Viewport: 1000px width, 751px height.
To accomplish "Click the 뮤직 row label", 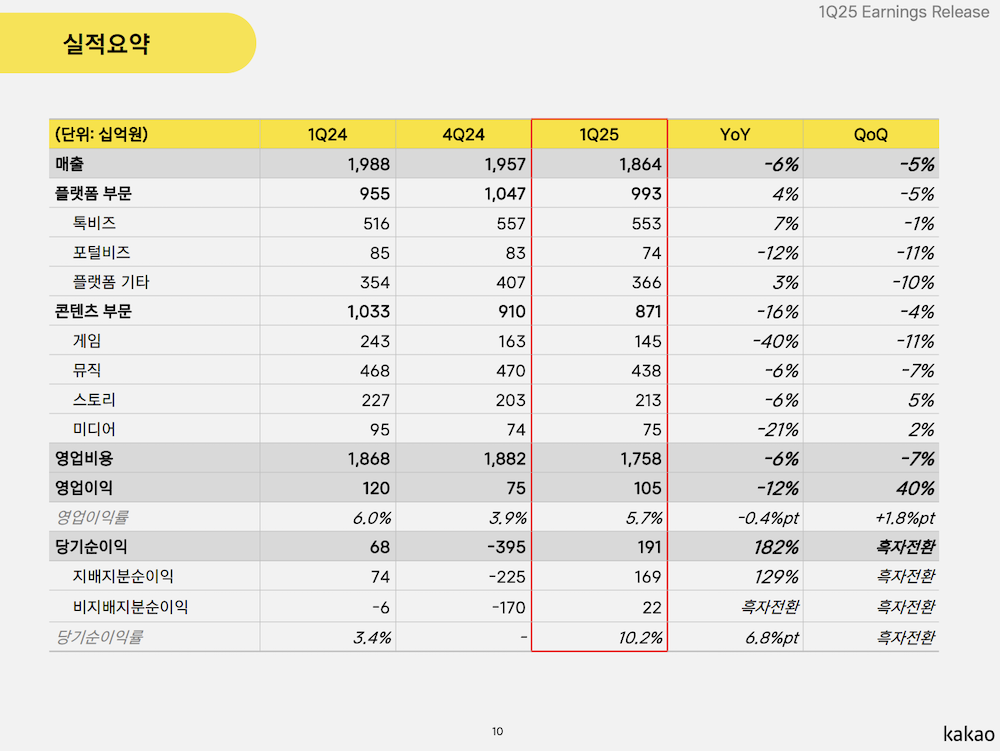I will (x=87, y=370).
